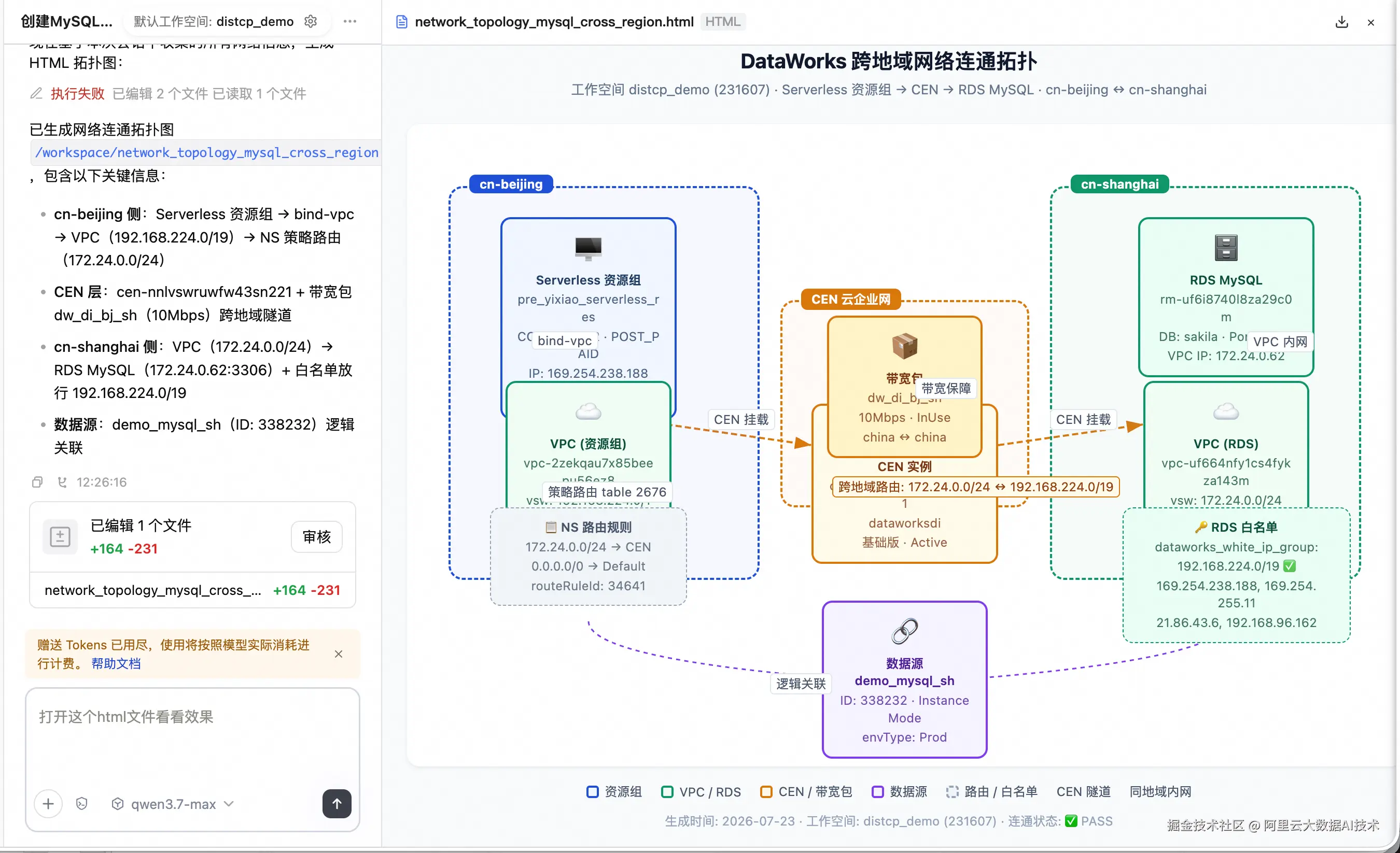Select the cn-shanghai region label

click(x=1119, y=184)
